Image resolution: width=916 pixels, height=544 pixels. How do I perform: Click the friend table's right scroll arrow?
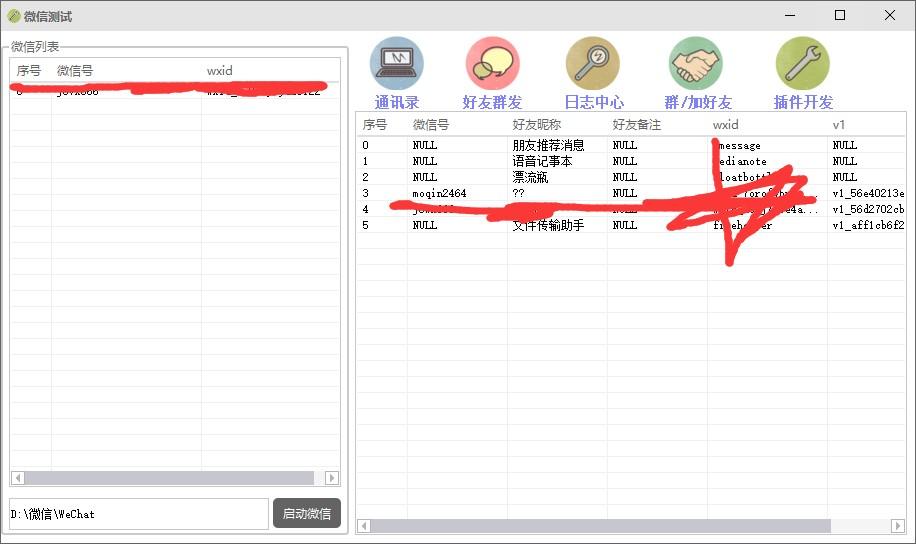click(x=898, y=526)
